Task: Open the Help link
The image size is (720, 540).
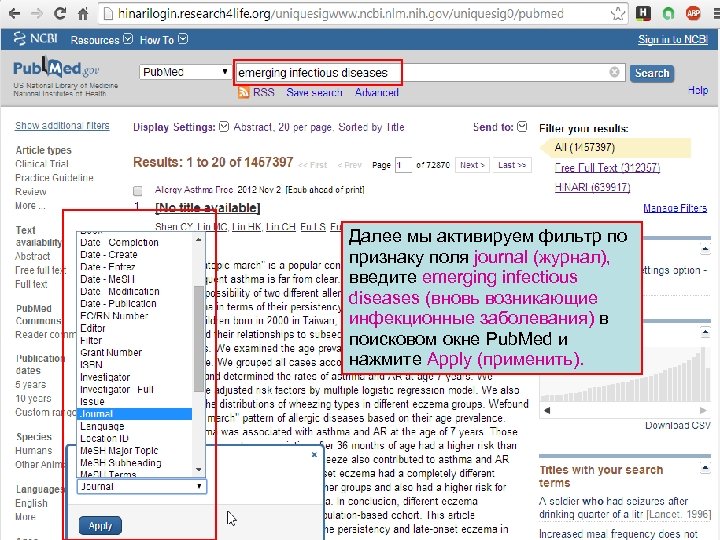Action: pos(698,90)
